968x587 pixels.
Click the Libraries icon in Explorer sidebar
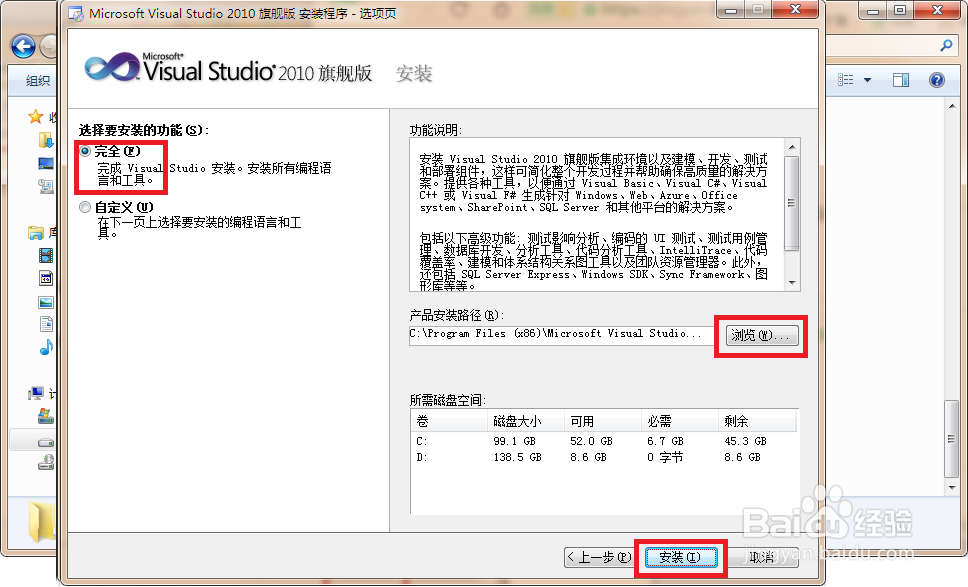click(36, 233)
